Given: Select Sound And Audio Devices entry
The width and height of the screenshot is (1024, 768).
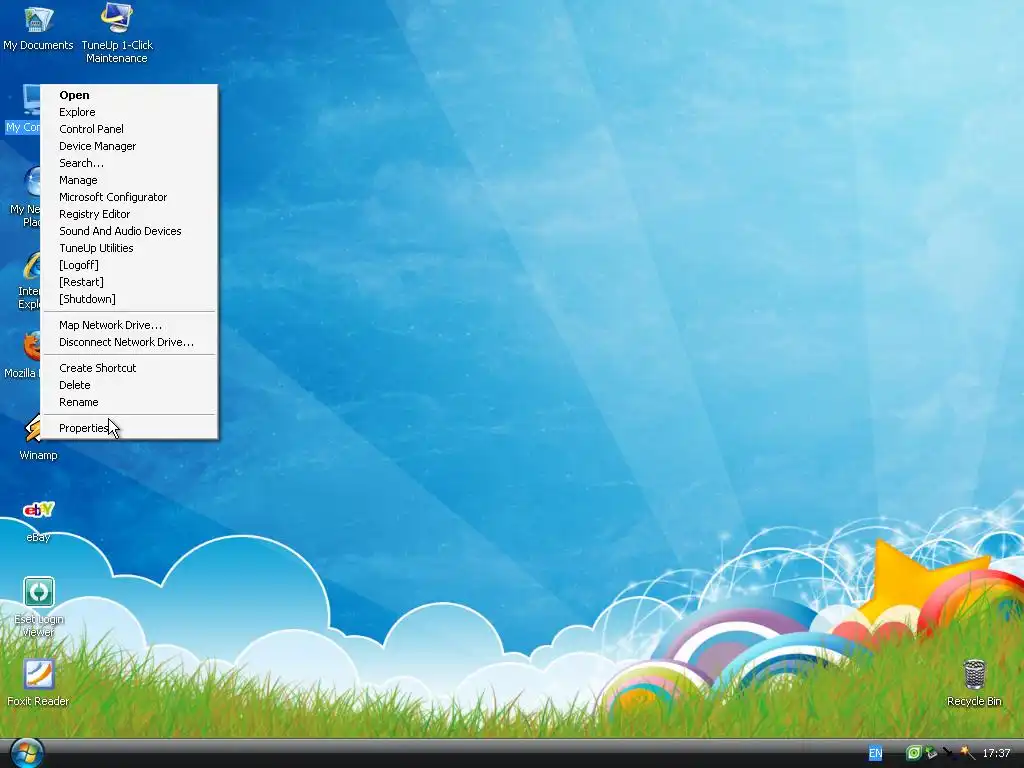Looking at the screenshot, I should pyautogui.click(x=129, y=231).
